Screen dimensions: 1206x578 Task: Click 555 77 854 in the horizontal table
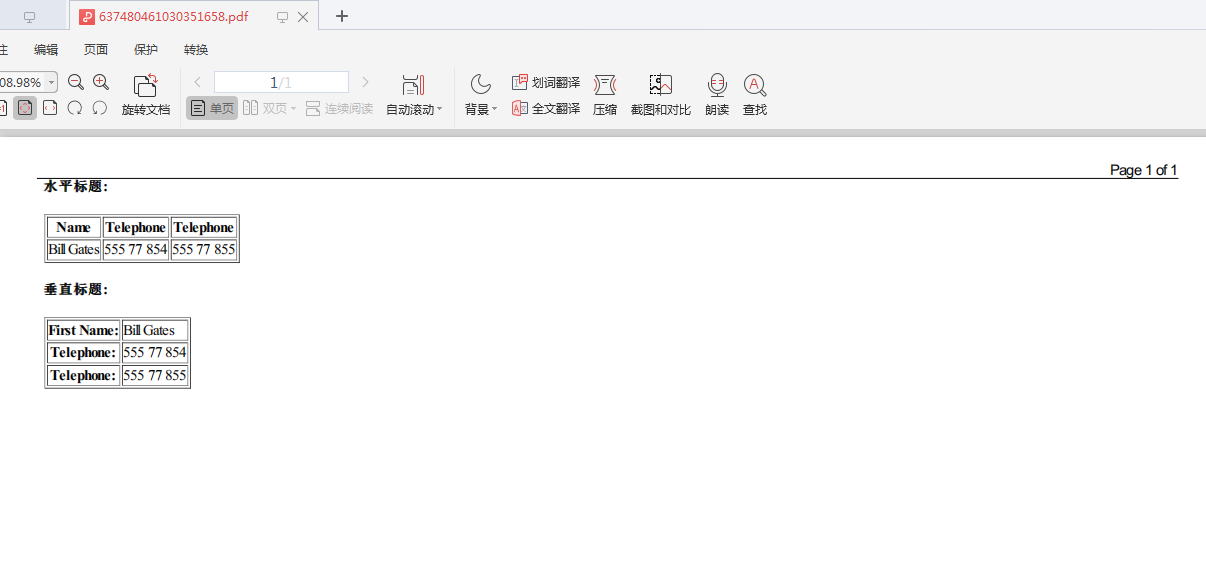pyautogui.click(x=136, y=249)
